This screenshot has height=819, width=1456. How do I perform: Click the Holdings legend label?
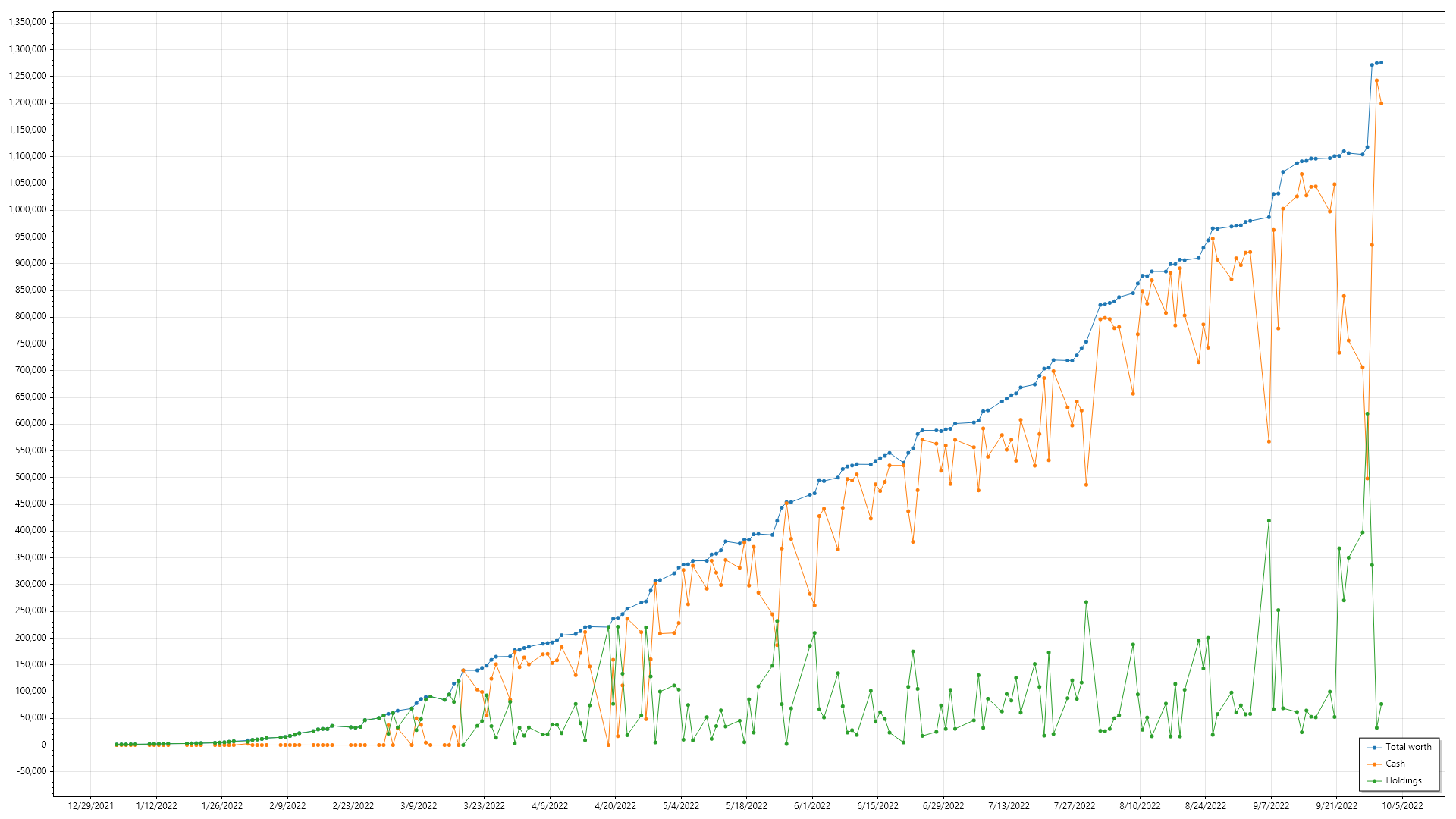[x=1403, y=780]
